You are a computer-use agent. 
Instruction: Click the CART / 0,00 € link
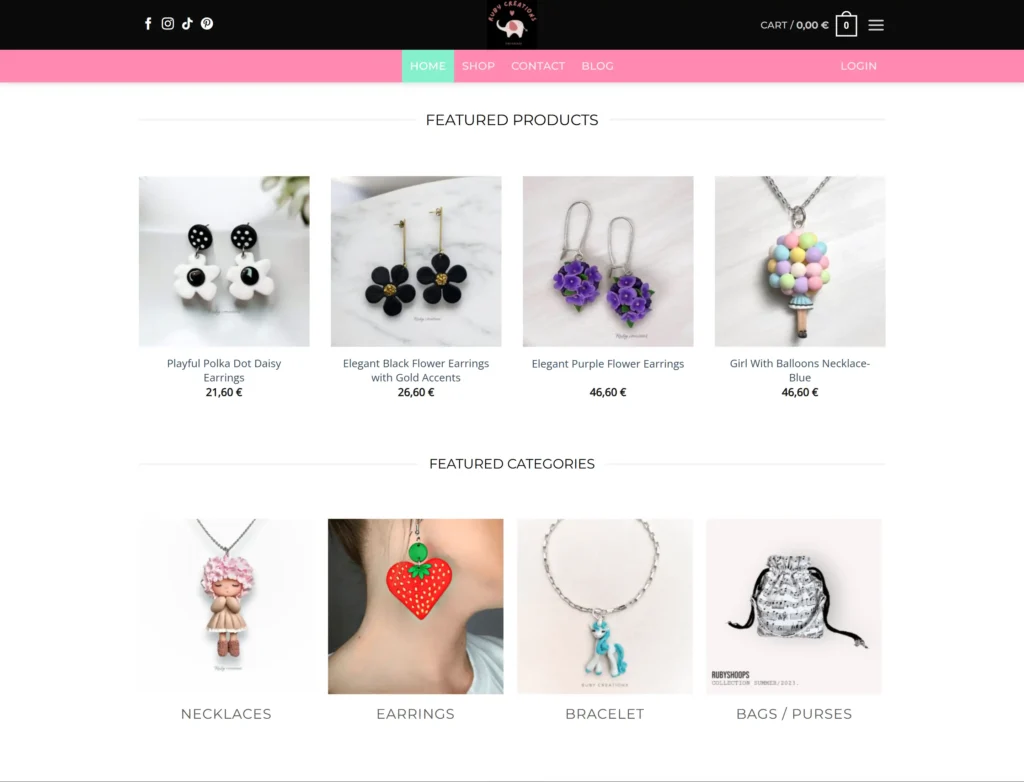coord(794,25)
